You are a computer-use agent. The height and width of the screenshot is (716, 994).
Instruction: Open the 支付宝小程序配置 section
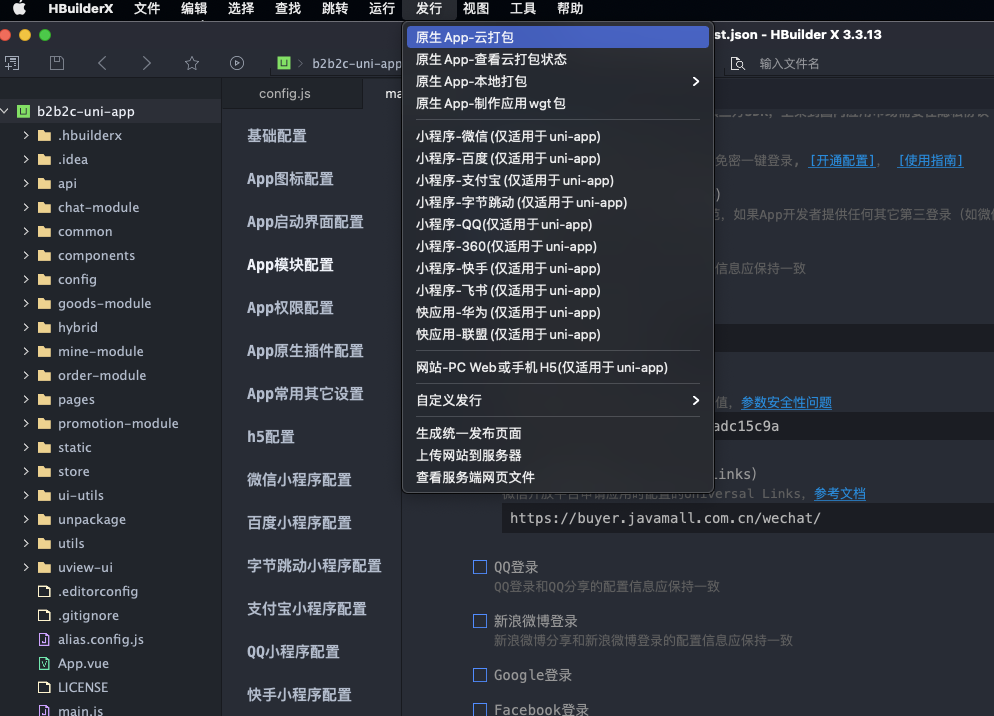(x=307, y=609)
